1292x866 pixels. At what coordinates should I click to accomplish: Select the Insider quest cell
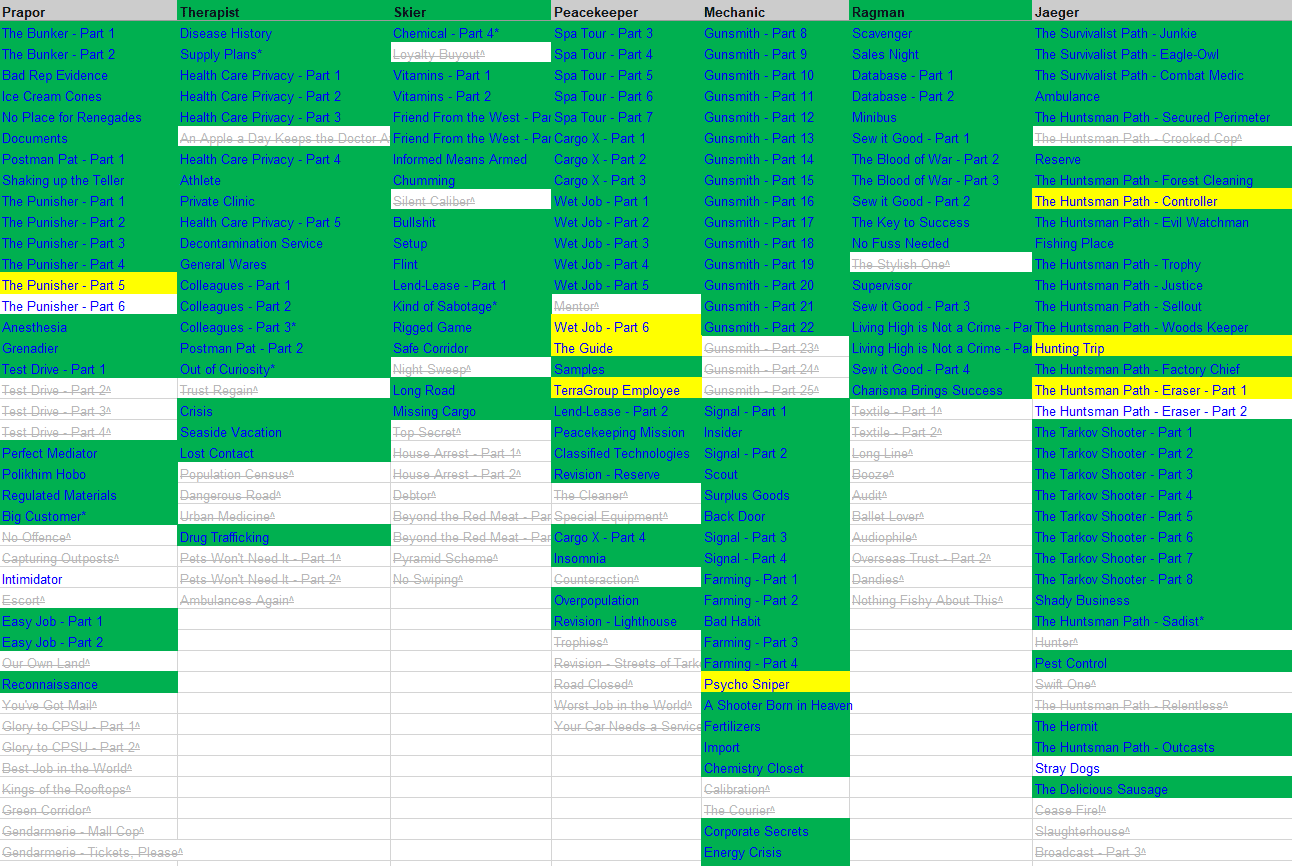click(776, 432)
